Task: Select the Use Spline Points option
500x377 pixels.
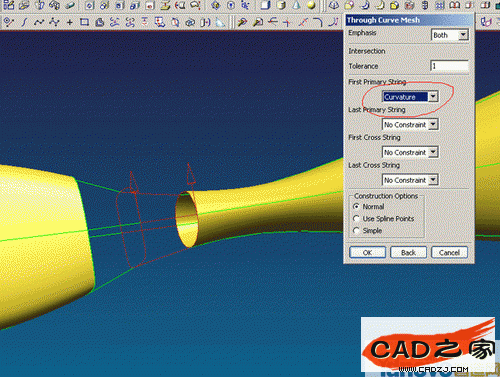Action: point(383,219)
